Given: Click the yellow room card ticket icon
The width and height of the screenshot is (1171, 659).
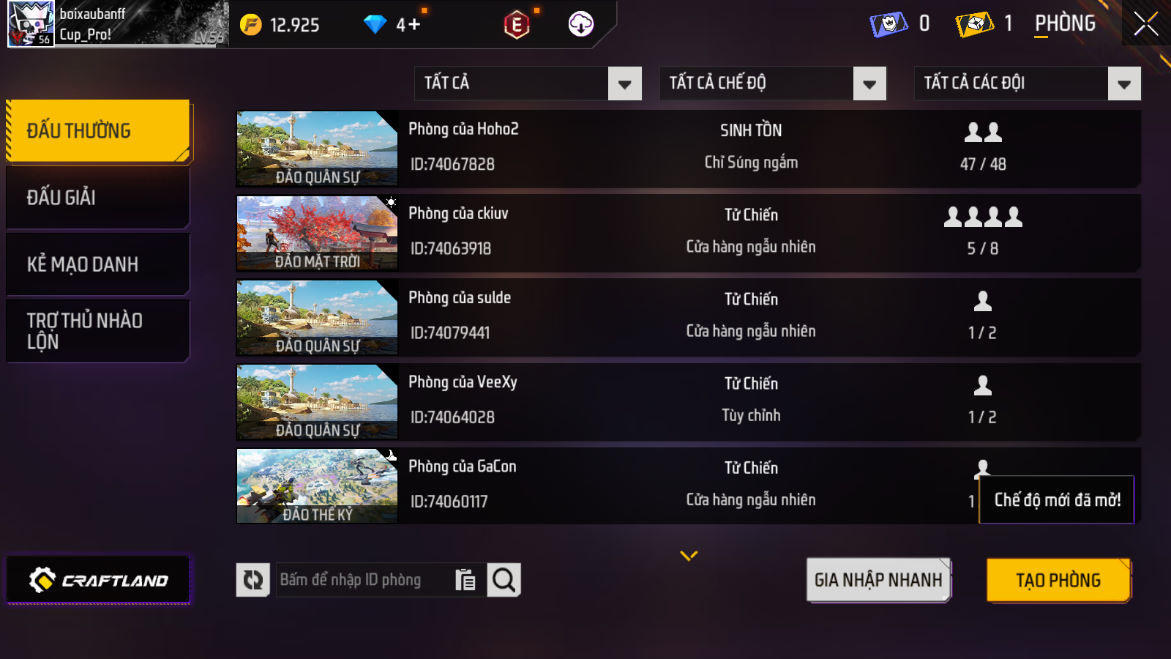Looking at the screenshot, I should pyautogui.click(x=974, y=24).
